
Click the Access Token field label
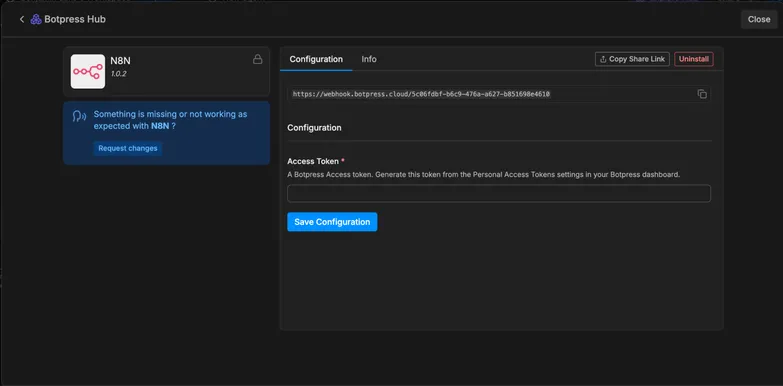[x=313, y=161]
